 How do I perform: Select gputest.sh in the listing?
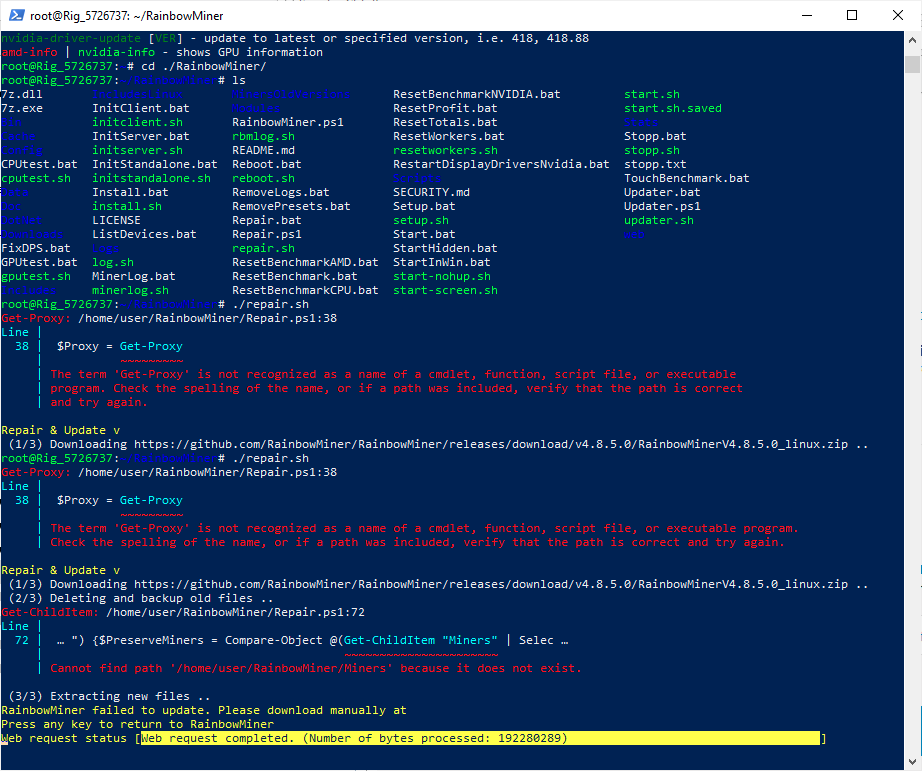coord(36,276)
